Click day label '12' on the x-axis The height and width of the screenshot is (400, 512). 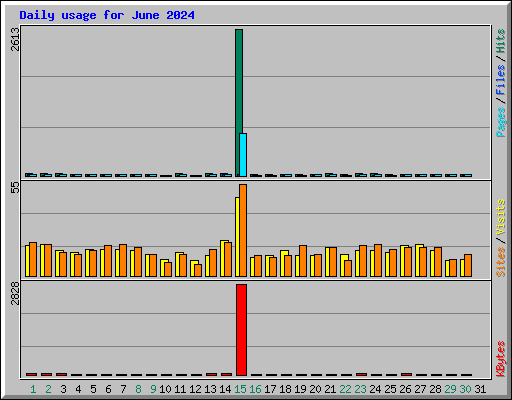(x=195, y=389)
